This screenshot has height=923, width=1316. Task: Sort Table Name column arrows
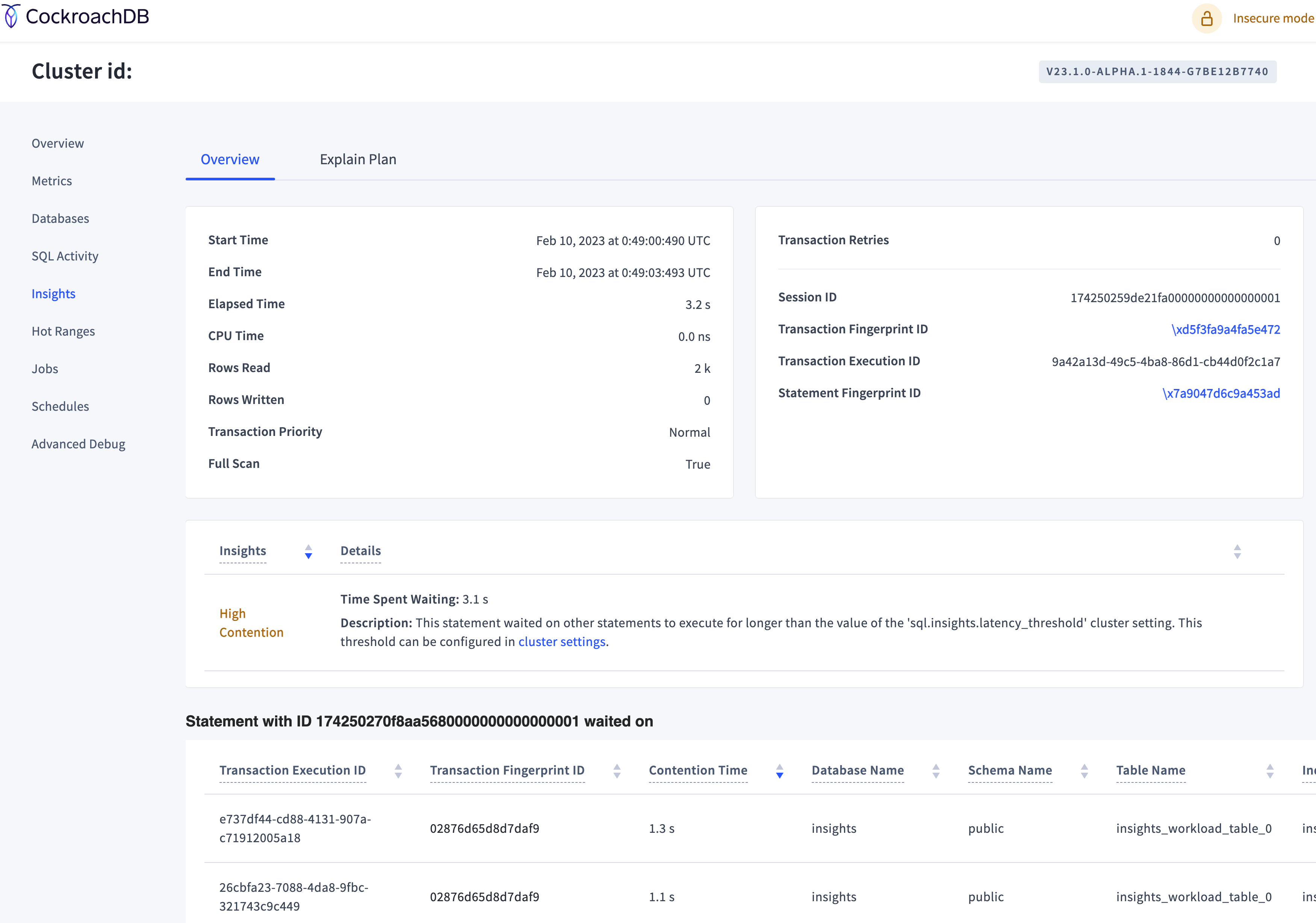tap(1270, 771)
